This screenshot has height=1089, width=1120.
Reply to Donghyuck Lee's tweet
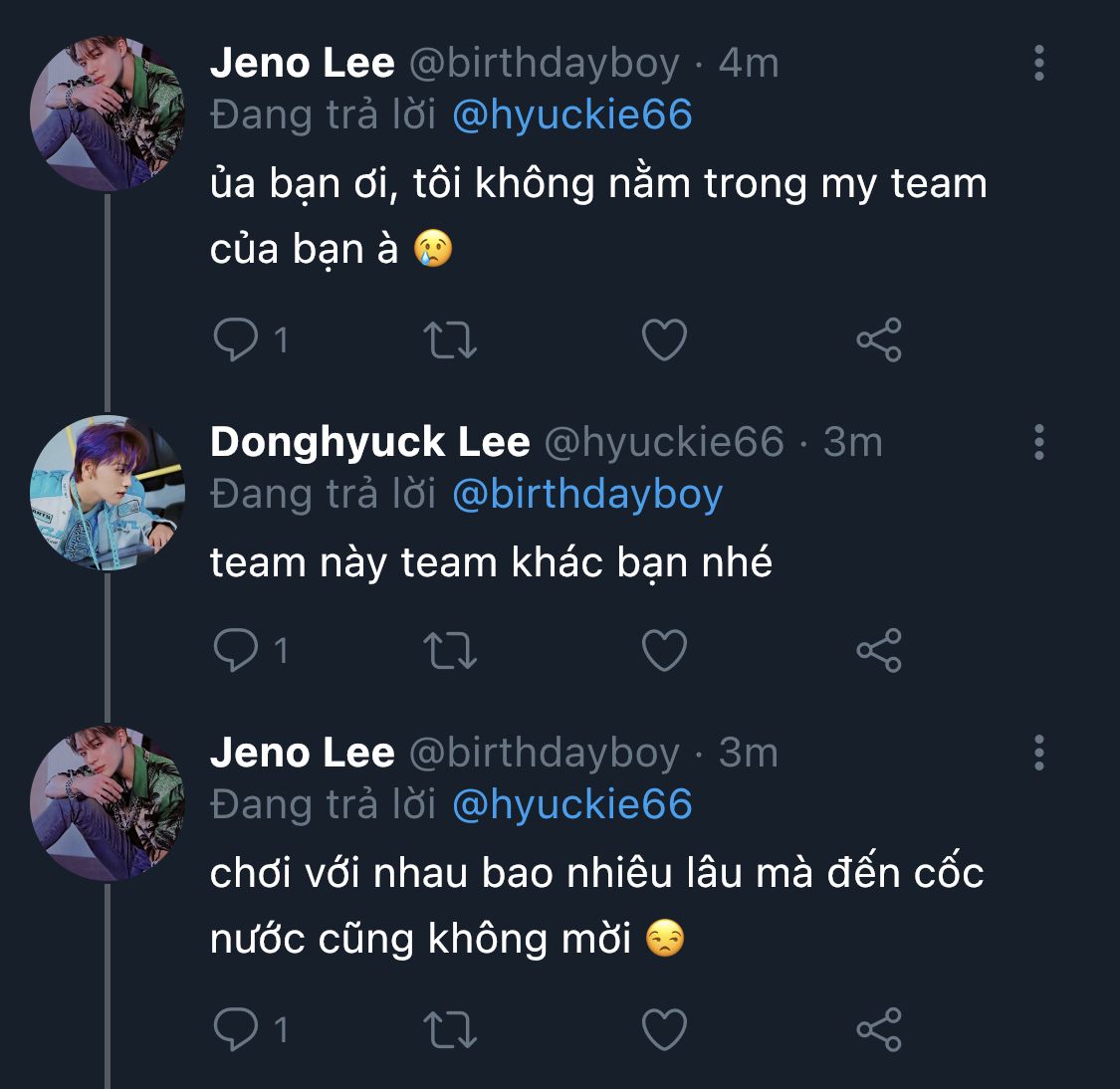click(x=236, y=651)
